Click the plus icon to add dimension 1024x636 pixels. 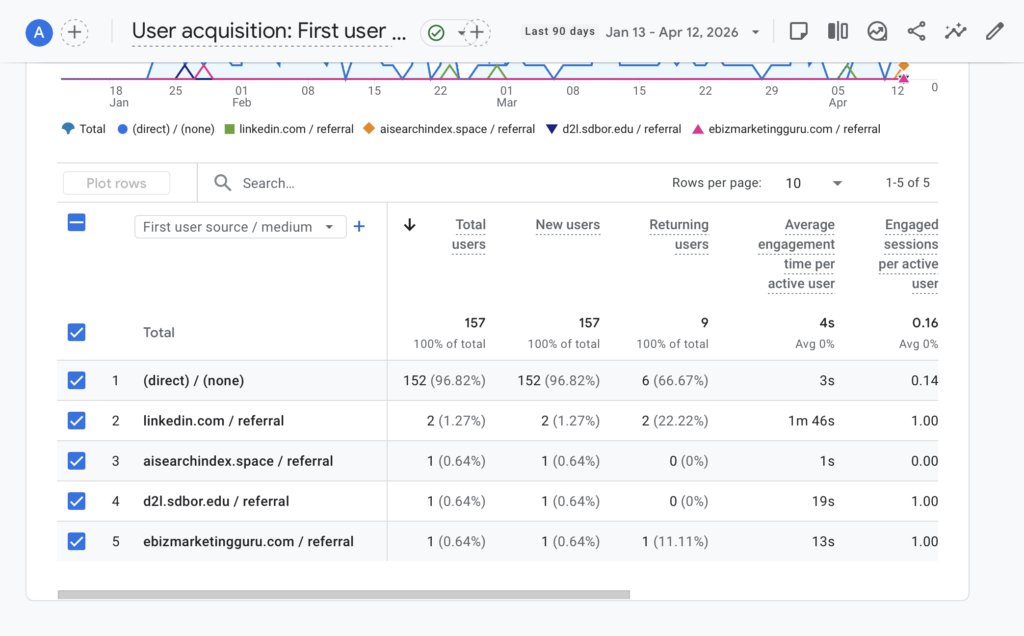(359, 227)
